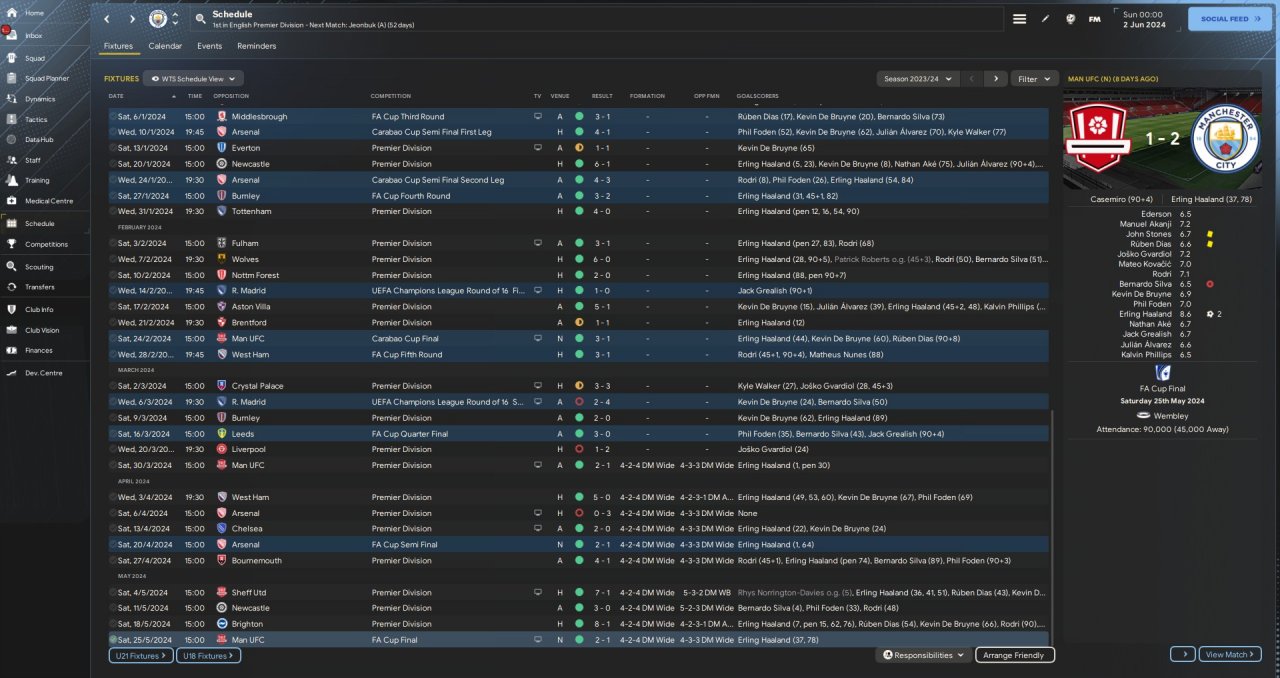Viewport: 1280px width, 678px height.
Task: Click the pencil edit icon in top bar
Action: [1046, 19]
